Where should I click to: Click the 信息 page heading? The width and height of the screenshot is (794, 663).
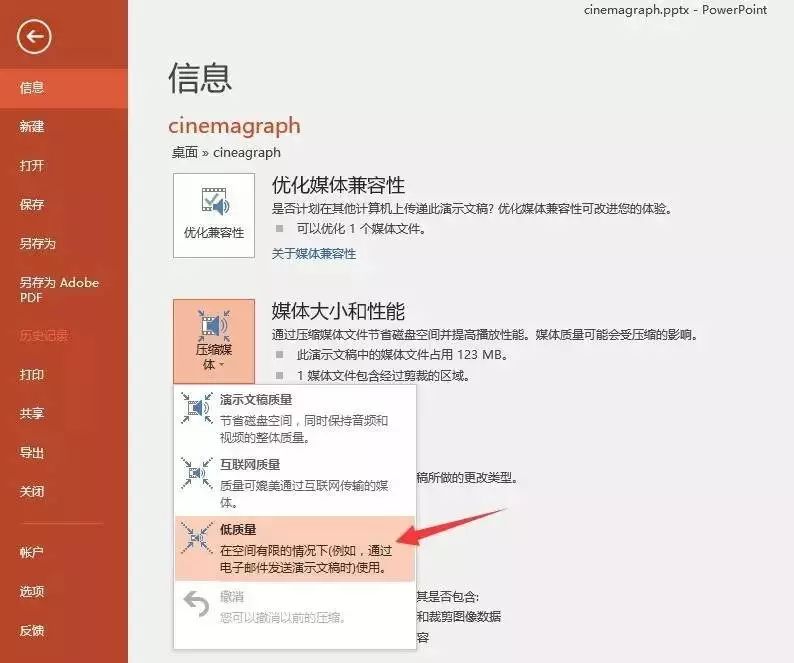[x=200, y=78]
